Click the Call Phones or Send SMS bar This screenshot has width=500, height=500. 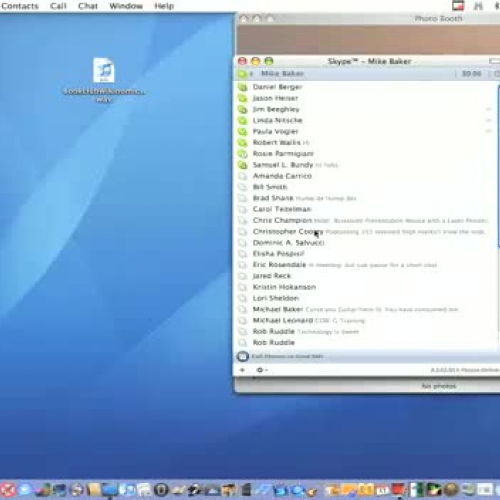[x=368, y=356]
